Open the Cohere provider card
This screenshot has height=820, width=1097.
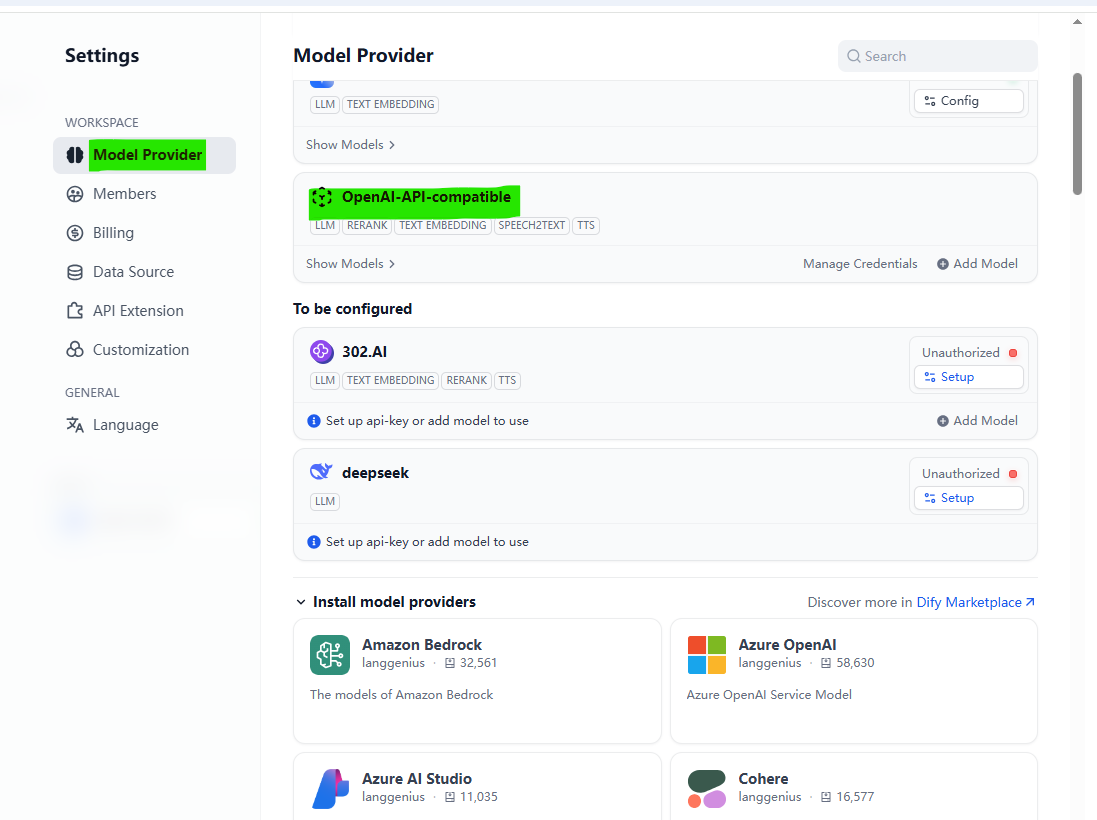[854, 786]
